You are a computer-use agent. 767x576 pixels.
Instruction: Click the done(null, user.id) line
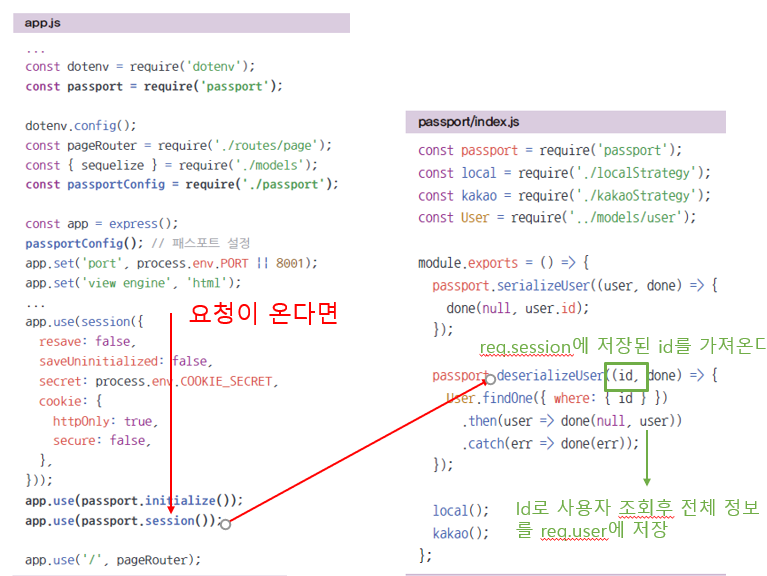(x=518, y=309)
